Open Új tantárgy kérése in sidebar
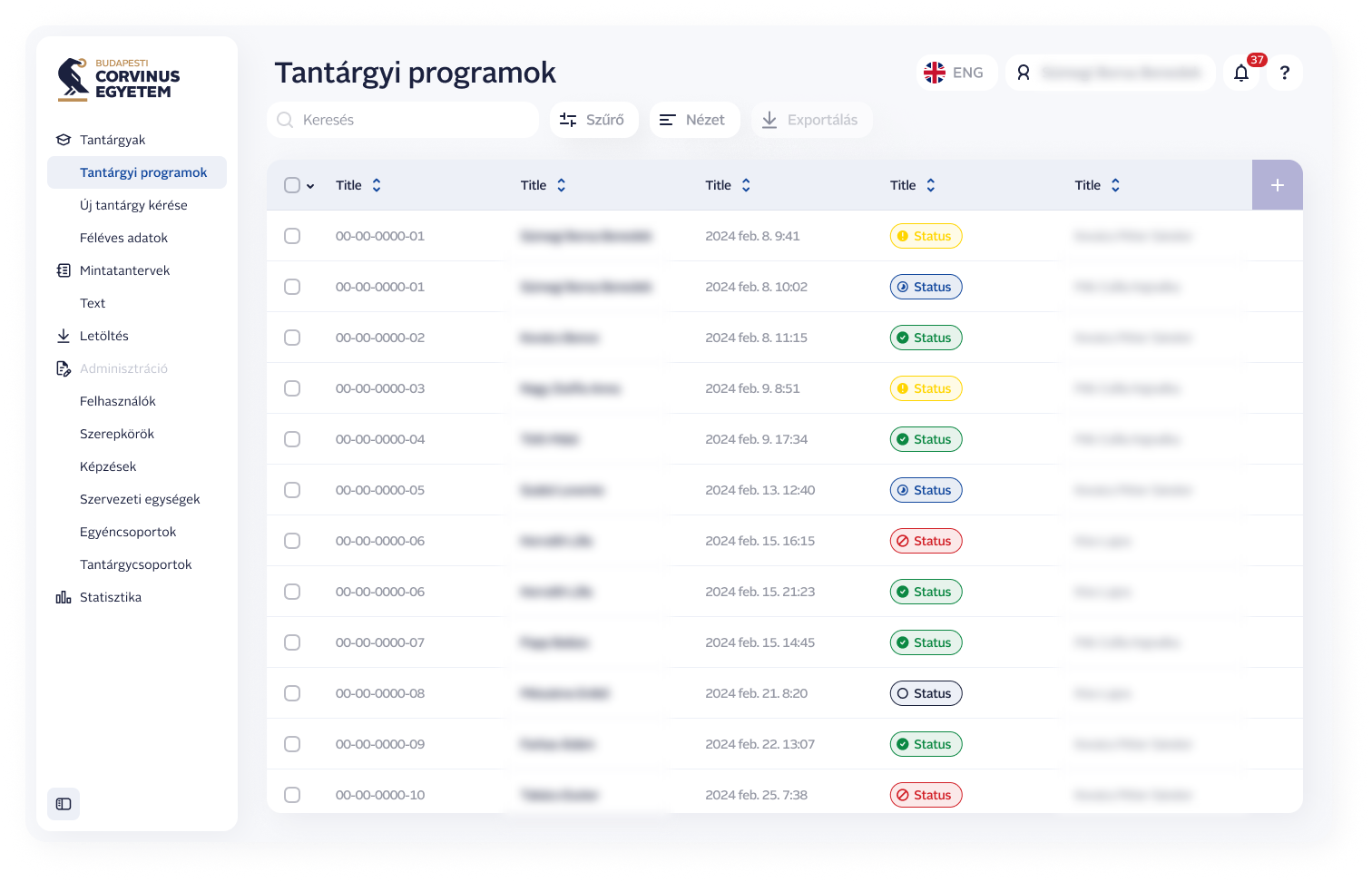Viewport: 1372px width, 882px height. point(133,205)
